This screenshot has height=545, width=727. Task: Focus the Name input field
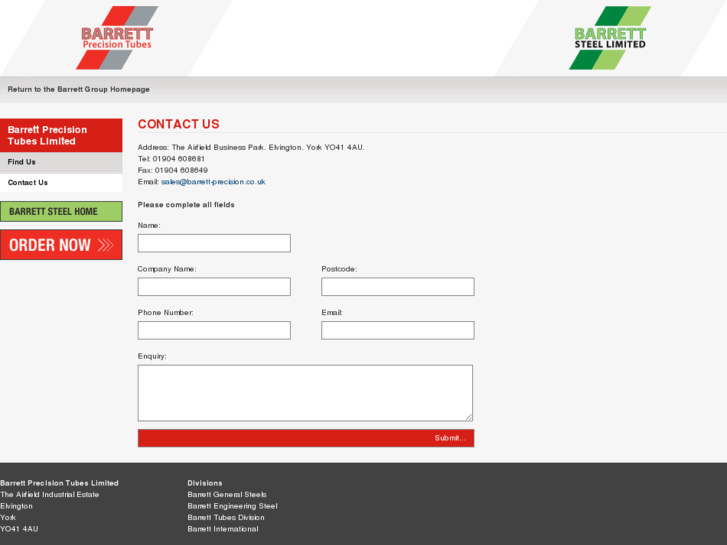214,244
